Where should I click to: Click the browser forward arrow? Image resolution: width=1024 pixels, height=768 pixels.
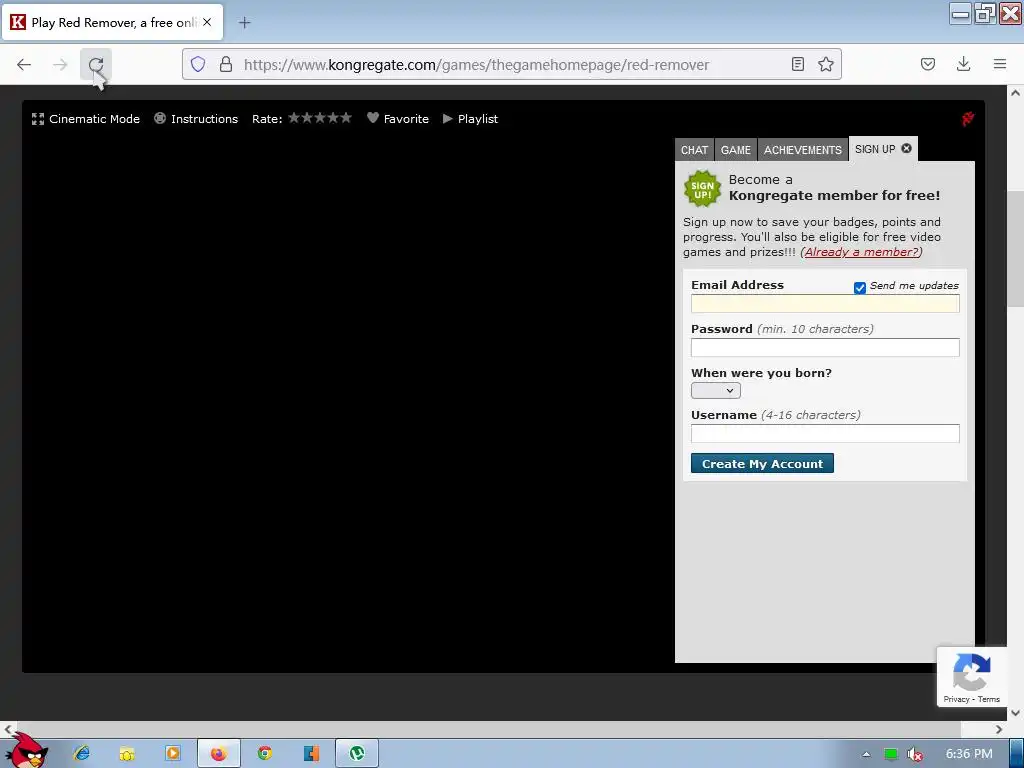click(60, 64)
